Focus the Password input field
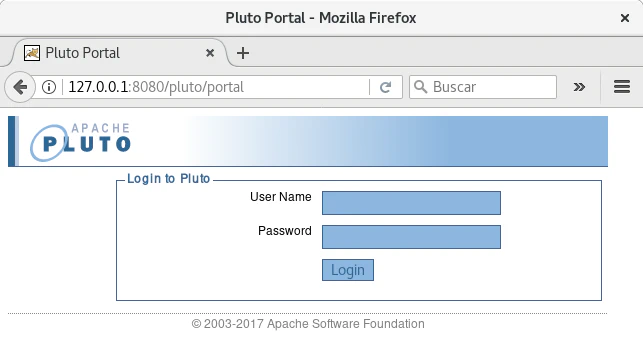The image size is (643, 363). [x=411, y=237]
